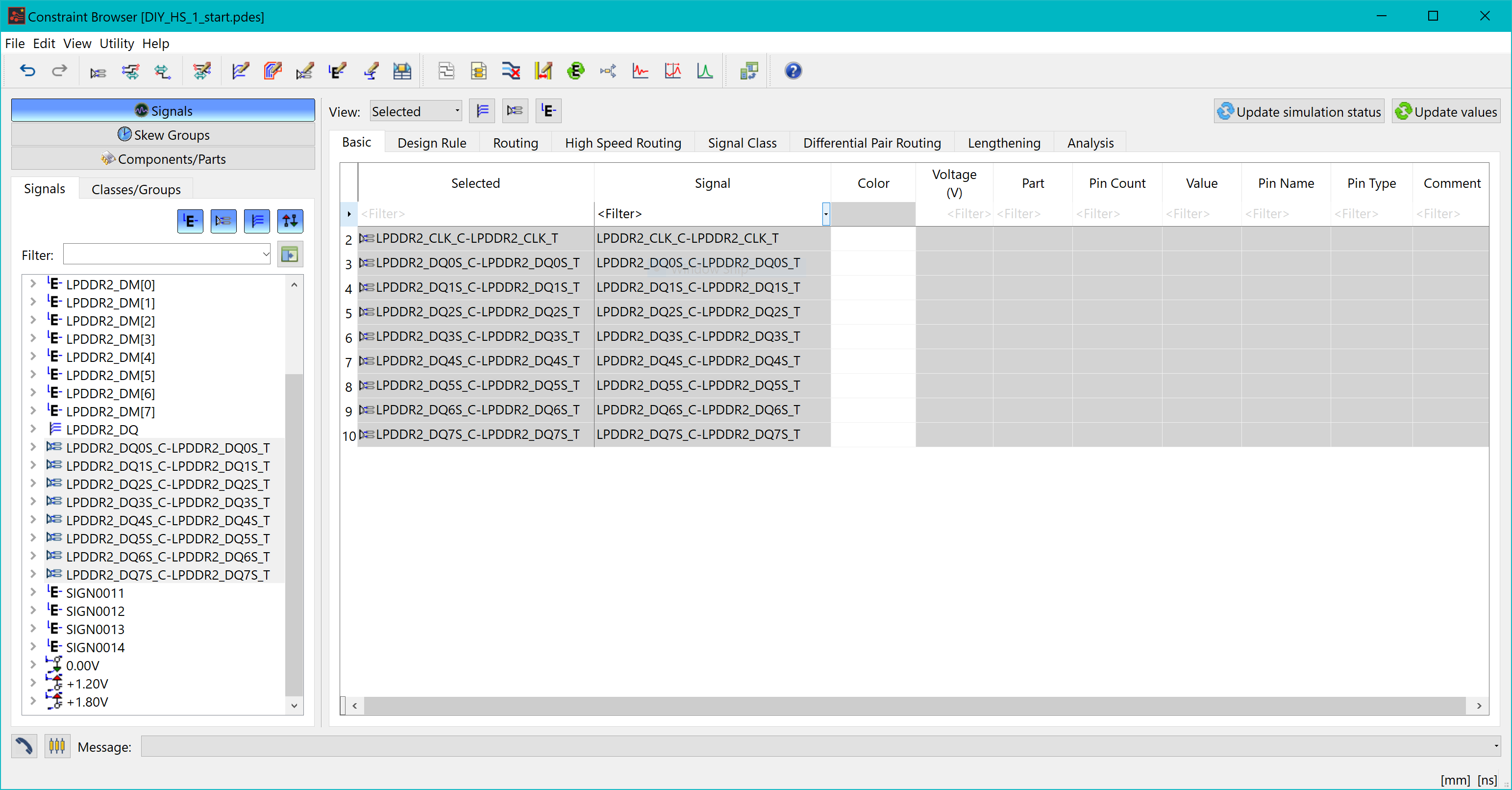This screenshot has width=1512, height=790.
Task: Click the apply filter icon beside Filter box
Action: pyautogui.click(x=290, y=255)
